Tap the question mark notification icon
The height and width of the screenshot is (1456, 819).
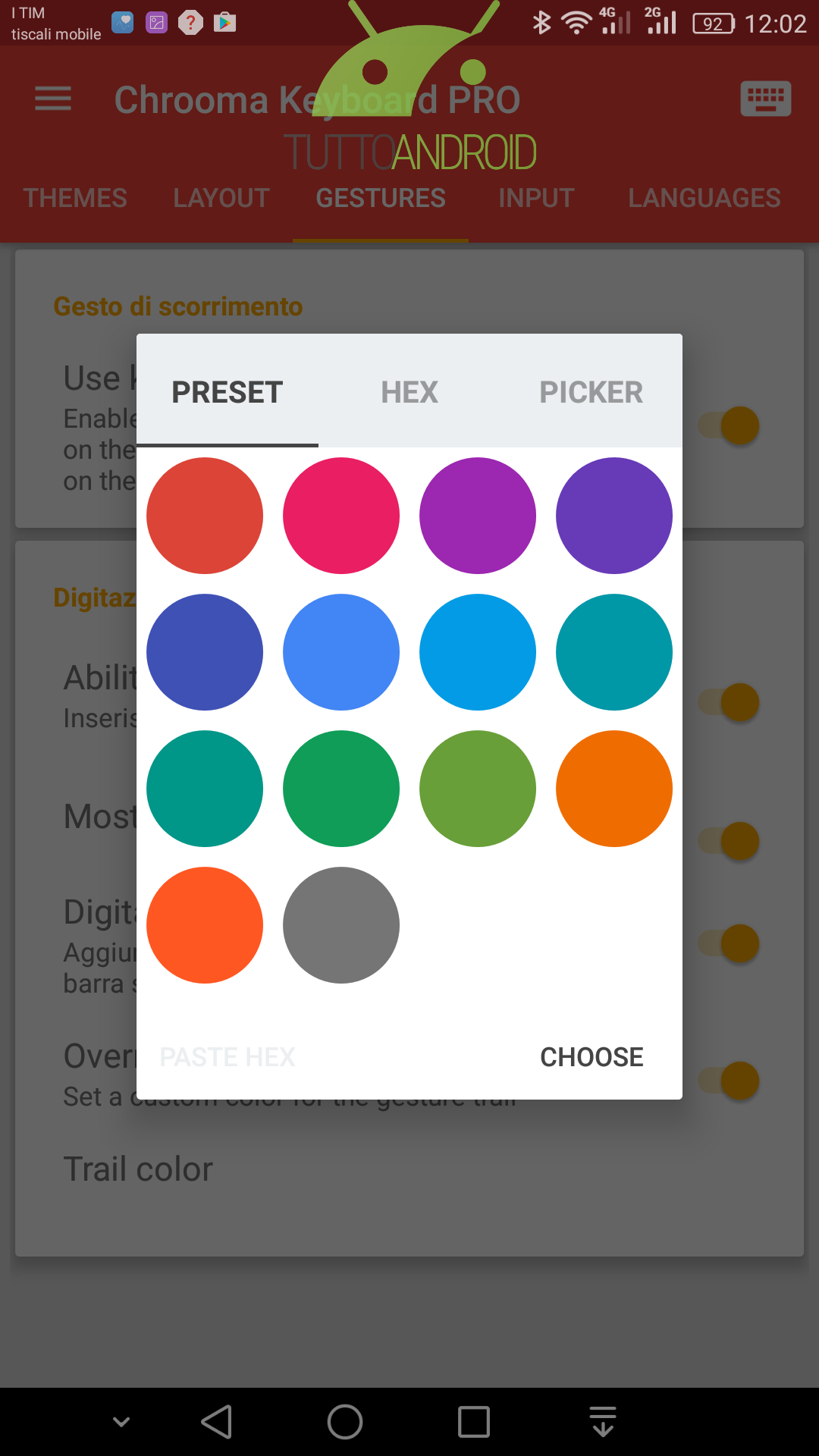coord(190,23)
